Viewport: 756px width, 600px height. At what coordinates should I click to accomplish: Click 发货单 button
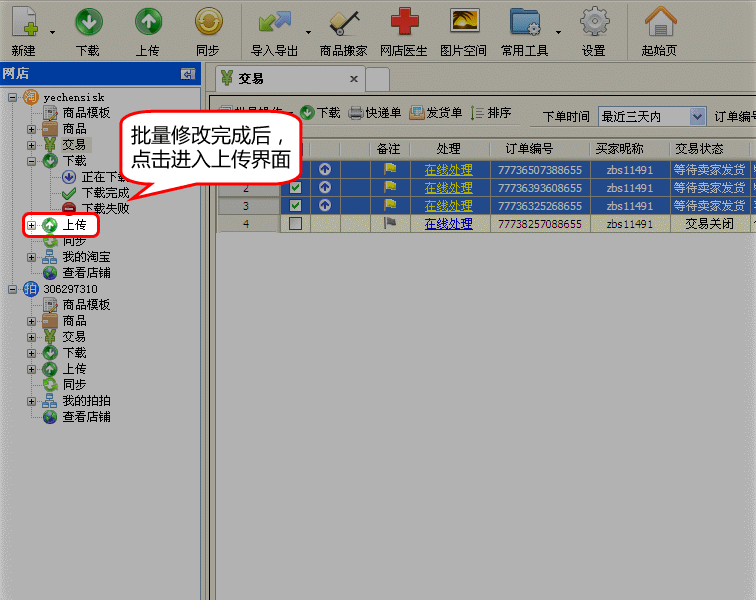435,113
